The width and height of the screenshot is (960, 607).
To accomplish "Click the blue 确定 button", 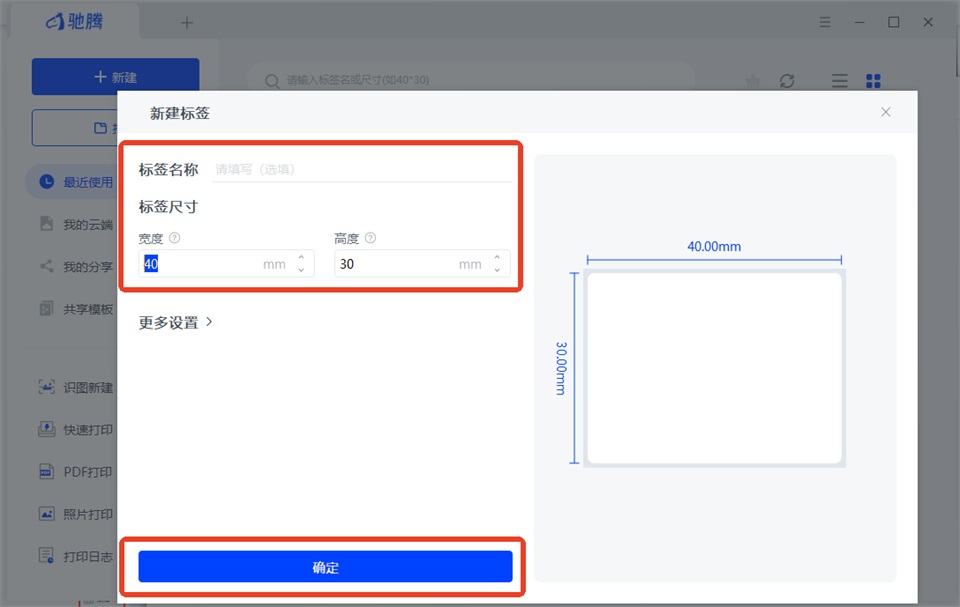I will (x=325, y=567).
